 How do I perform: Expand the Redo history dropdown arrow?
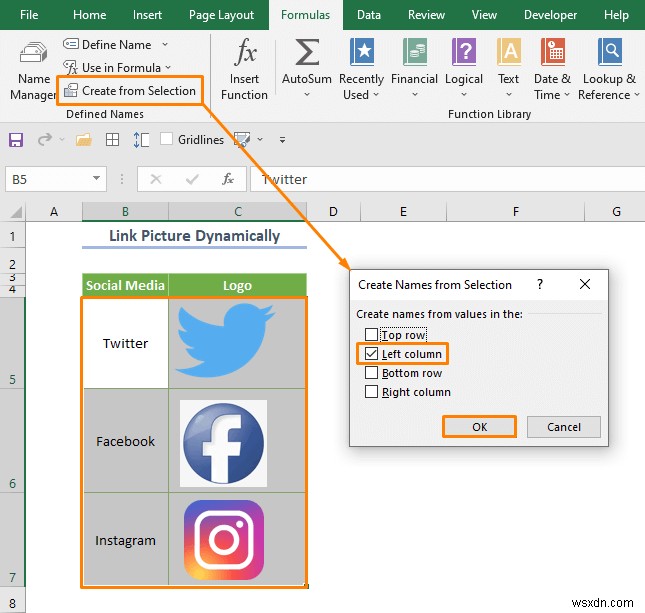62,140
